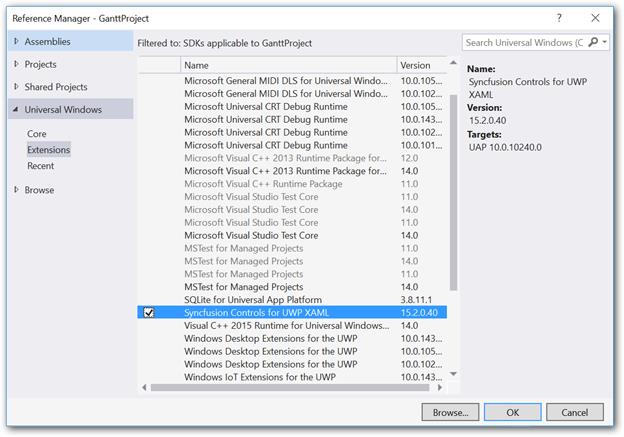Select the Recent subcategory

(x=41, y=166)
